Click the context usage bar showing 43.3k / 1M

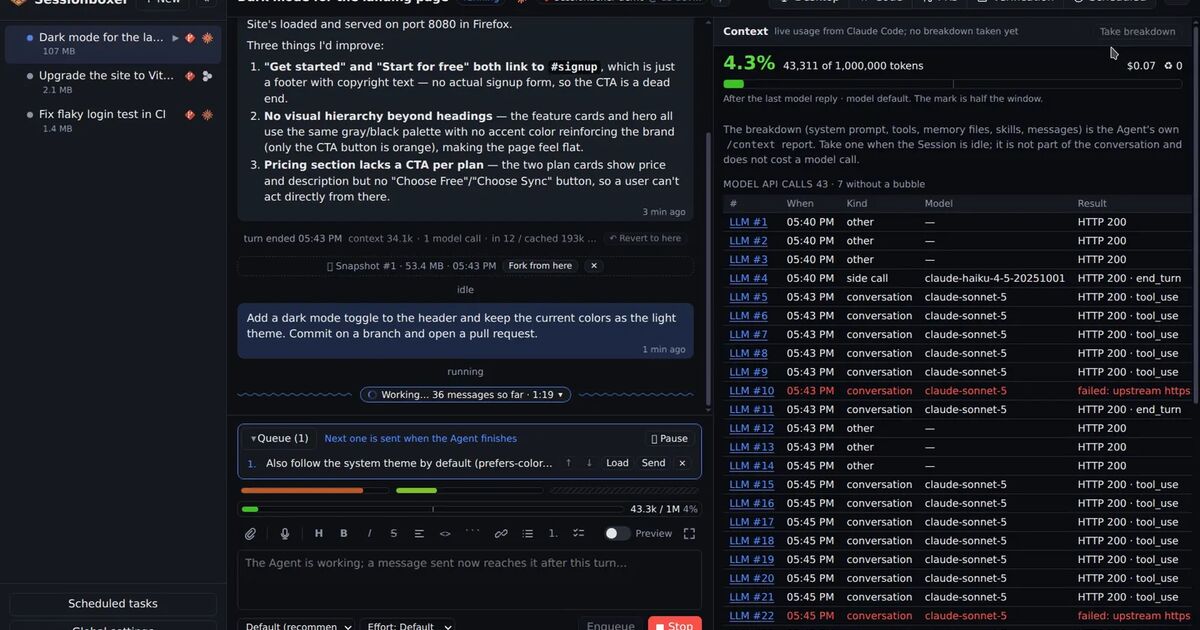point(433,509)
